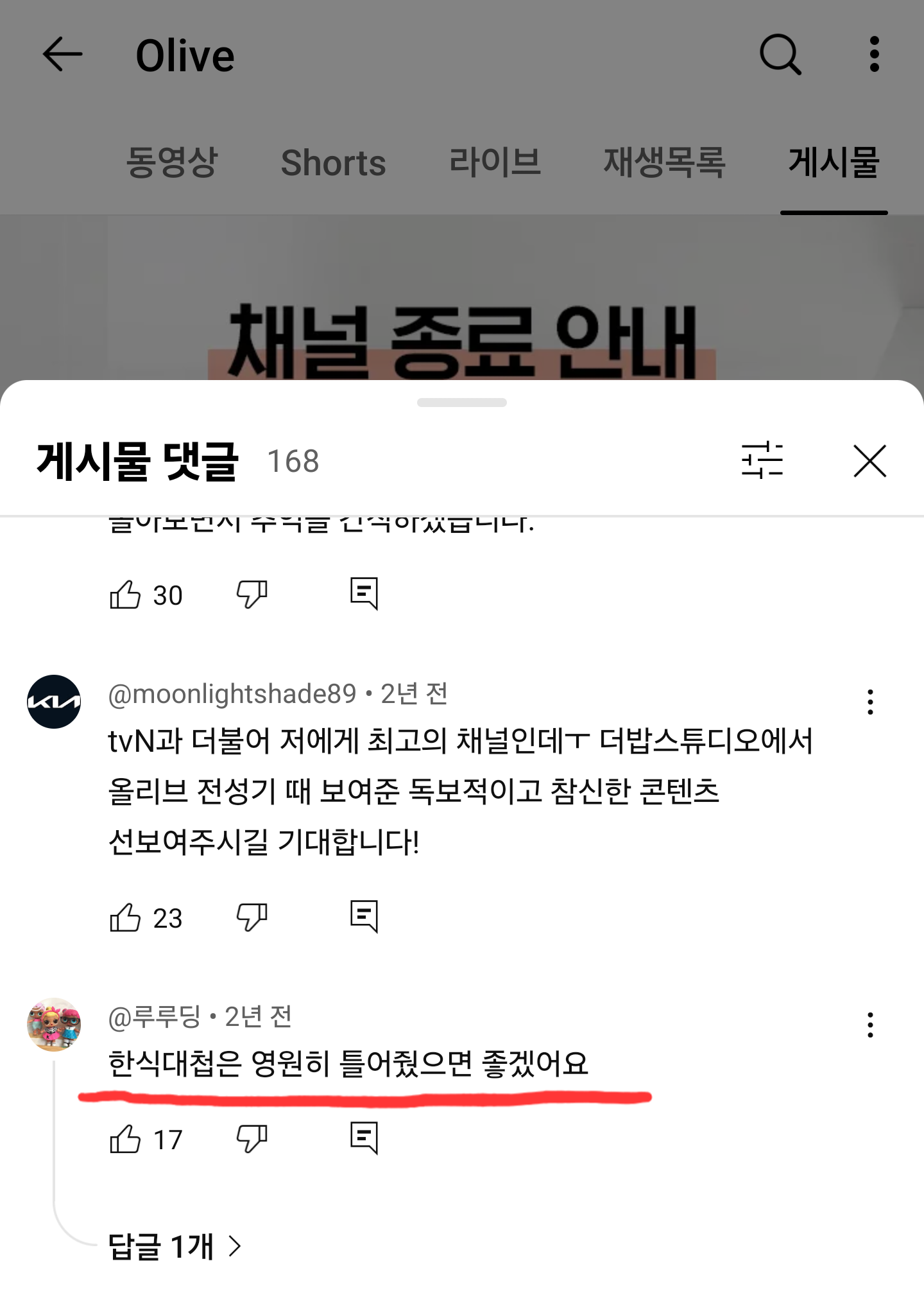This screenshot has height=1293, width=924.
Task: Like the @루루딩 comment
Action: [x=125, y=1140]
